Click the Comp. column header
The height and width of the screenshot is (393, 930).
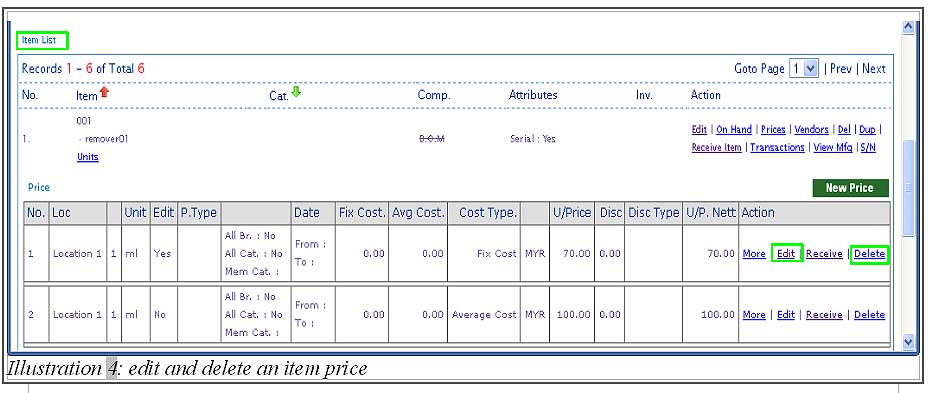[x=434, y=95]
